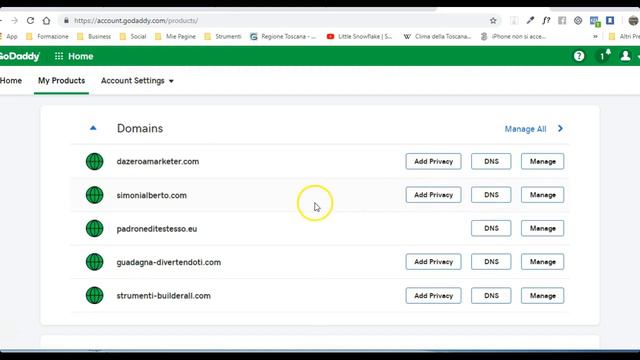Click the site padlock icon in address bar
Screen dimensions: 640x360
click(x=66, y=20)
